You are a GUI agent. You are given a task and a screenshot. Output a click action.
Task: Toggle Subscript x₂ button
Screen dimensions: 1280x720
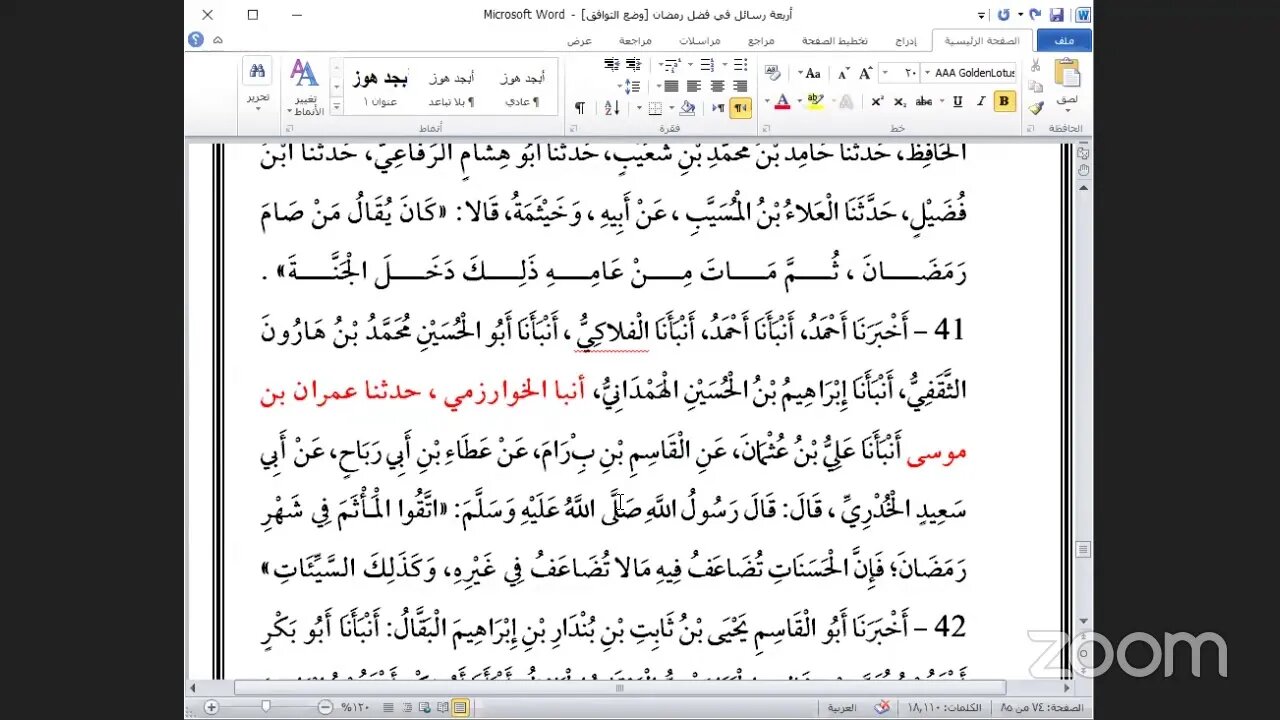click(899, 101)
